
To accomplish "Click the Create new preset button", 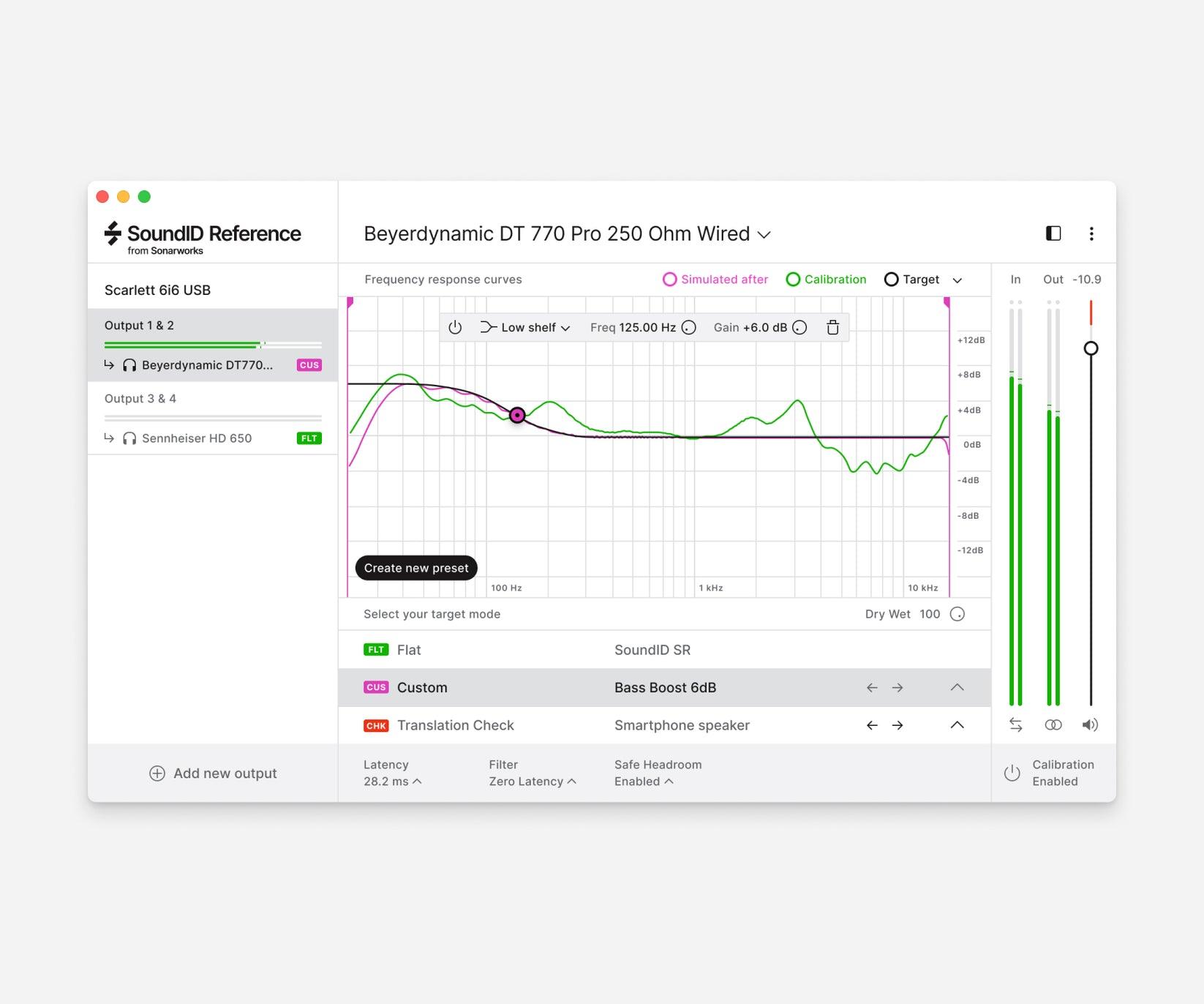I will [416, 568].
